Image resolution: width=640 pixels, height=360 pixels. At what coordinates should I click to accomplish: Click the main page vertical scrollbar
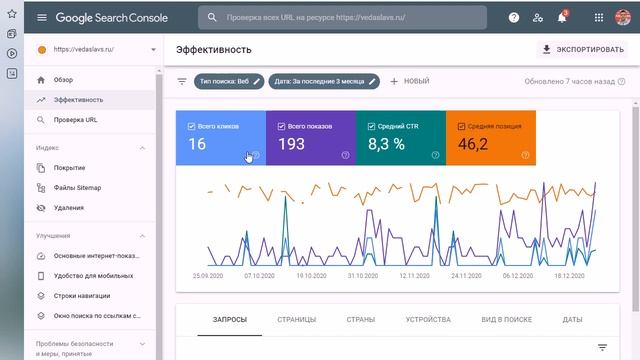pos(636,208)
